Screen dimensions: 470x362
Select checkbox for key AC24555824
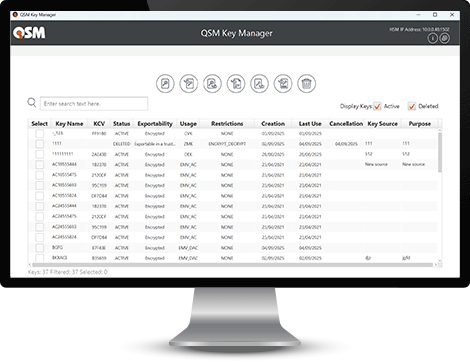(x=39, y=237)
